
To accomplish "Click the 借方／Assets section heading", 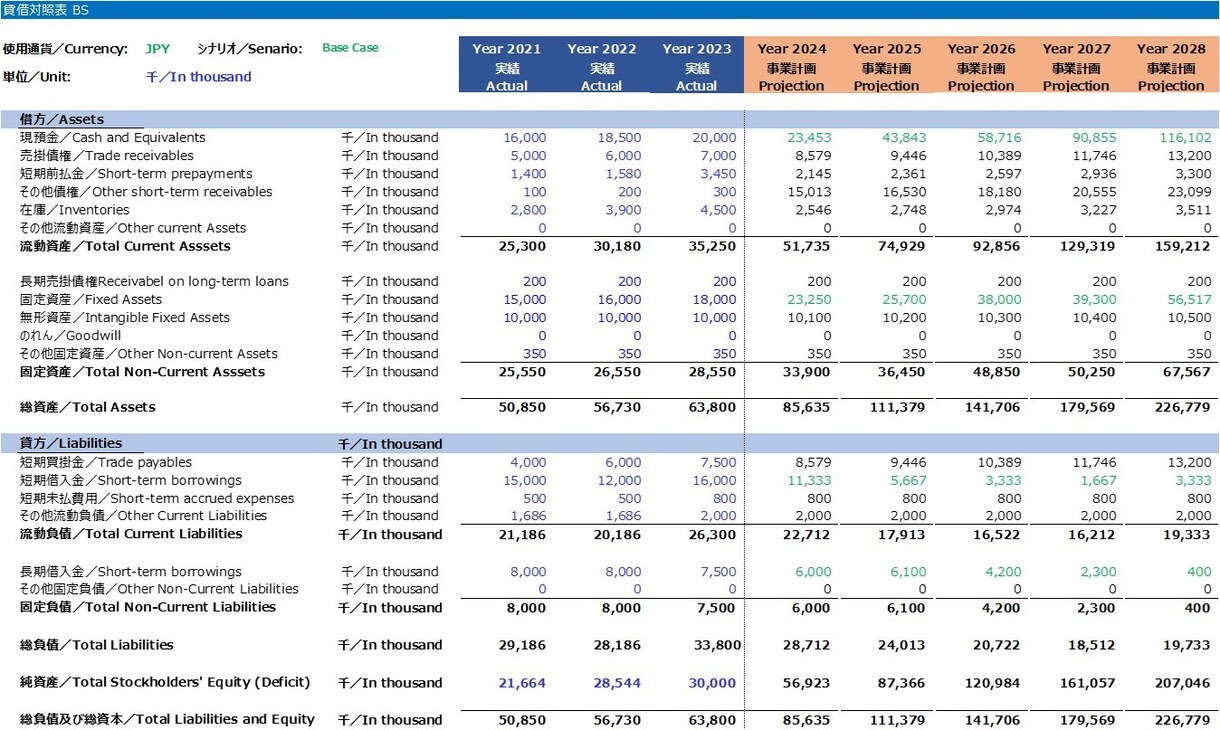I will pos(62,119).
